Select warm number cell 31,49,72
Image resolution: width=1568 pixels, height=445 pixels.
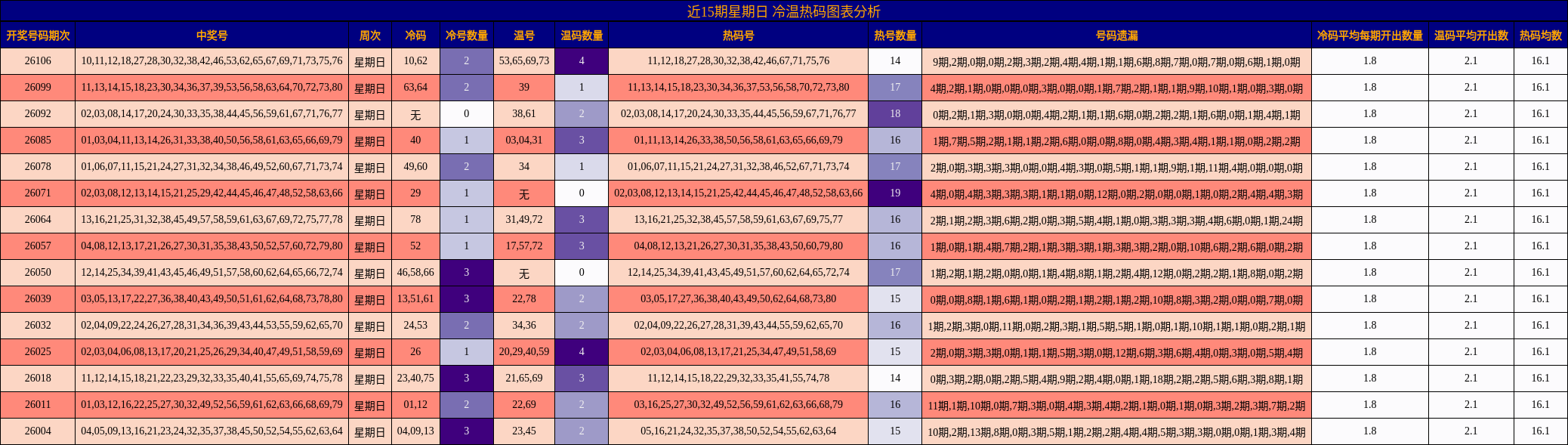point(524,220)
